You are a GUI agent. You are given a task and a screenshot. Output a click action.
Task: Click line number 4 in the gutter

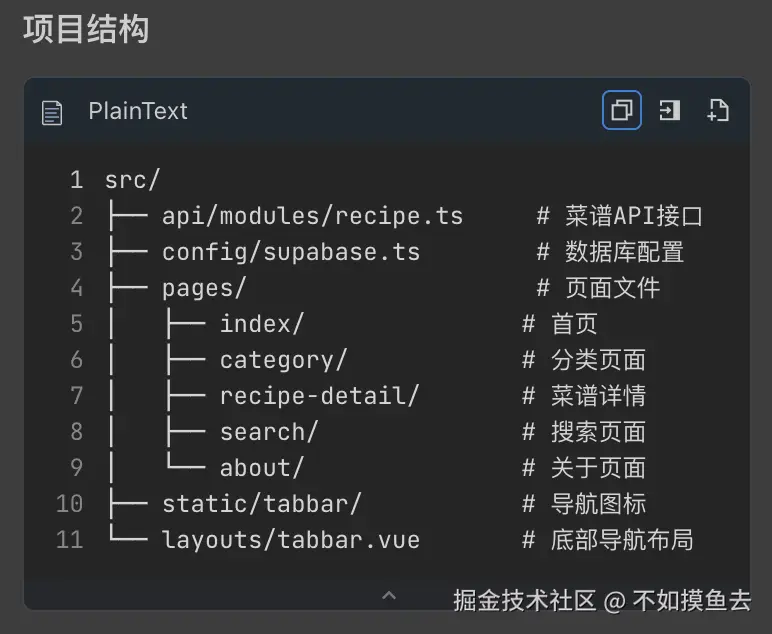pyautogui.click(x=76, y=288)
